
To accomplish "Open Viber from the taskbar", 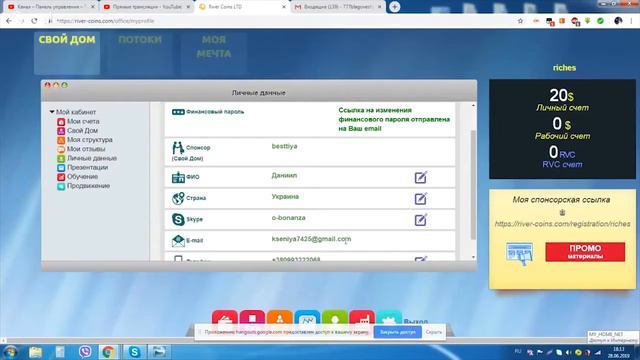I will pyautogui.click(x=85, y=351).
